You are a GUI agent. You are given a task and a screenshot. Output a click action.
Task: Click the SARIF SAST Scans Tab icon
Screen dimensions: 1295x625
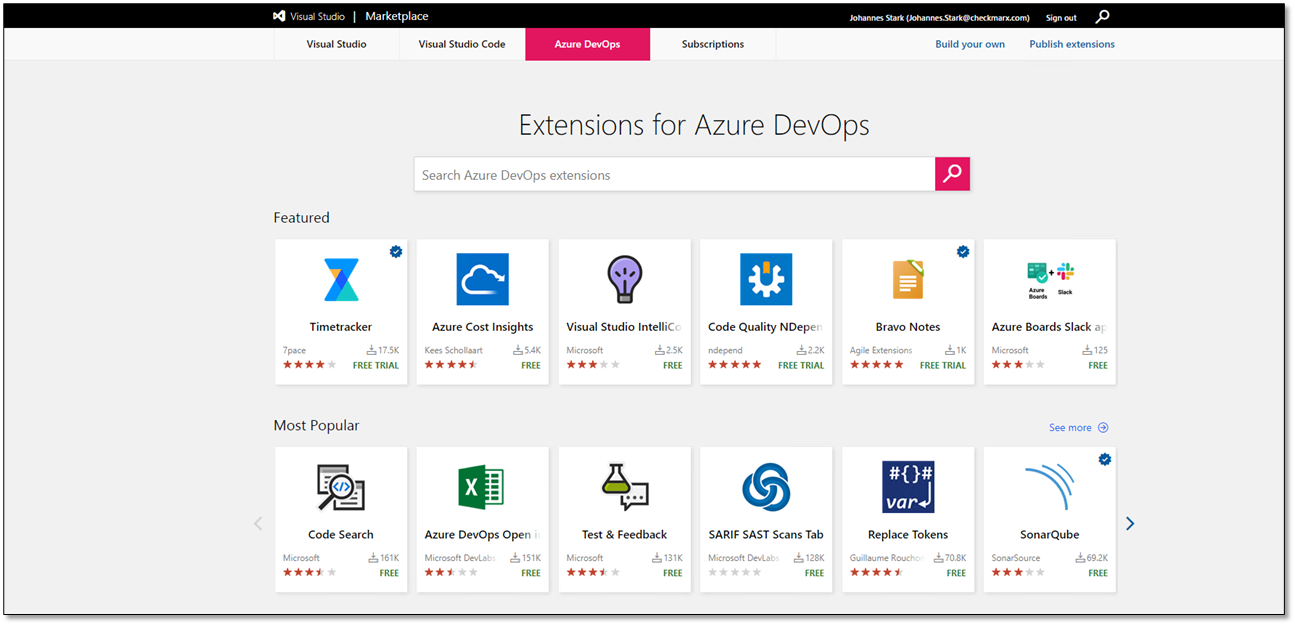pyautogui.click(x=766, y=487)
